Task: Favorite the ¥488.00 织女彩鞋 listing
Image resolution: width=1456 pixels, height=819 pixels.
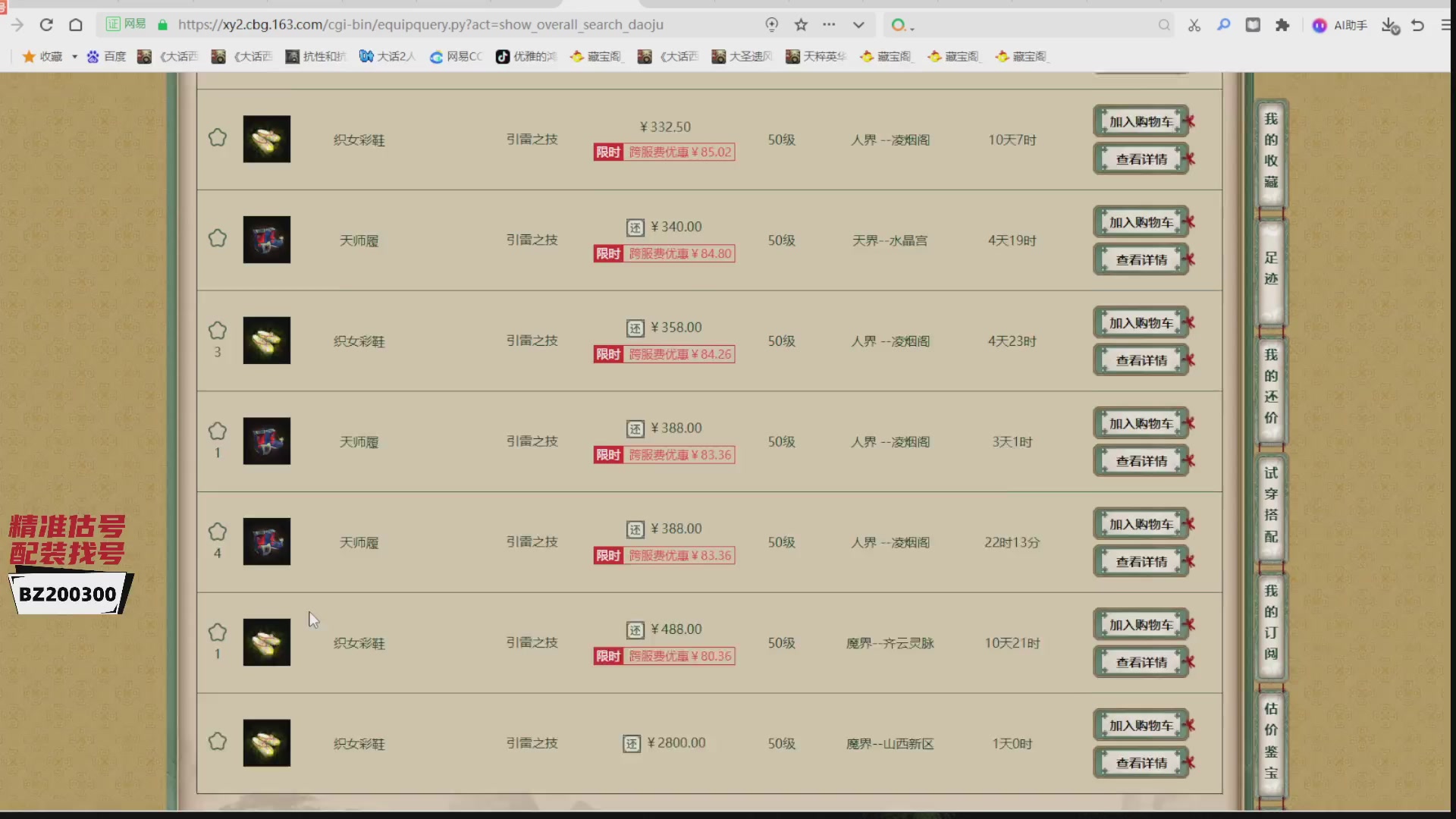Action: [218, 632]
